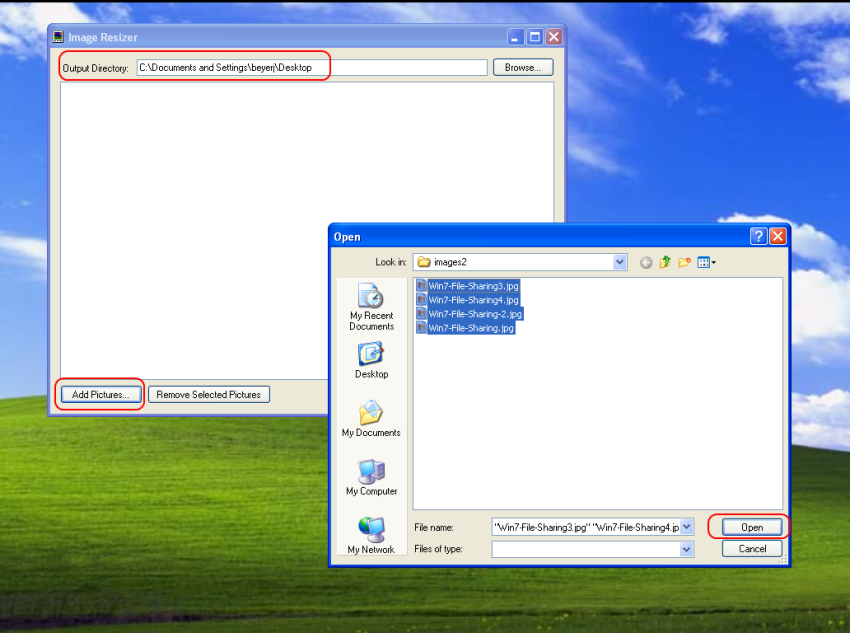850x633 pixels.
Task: Expand the Files of type dropdown arrow
Action: pos(686,550)
